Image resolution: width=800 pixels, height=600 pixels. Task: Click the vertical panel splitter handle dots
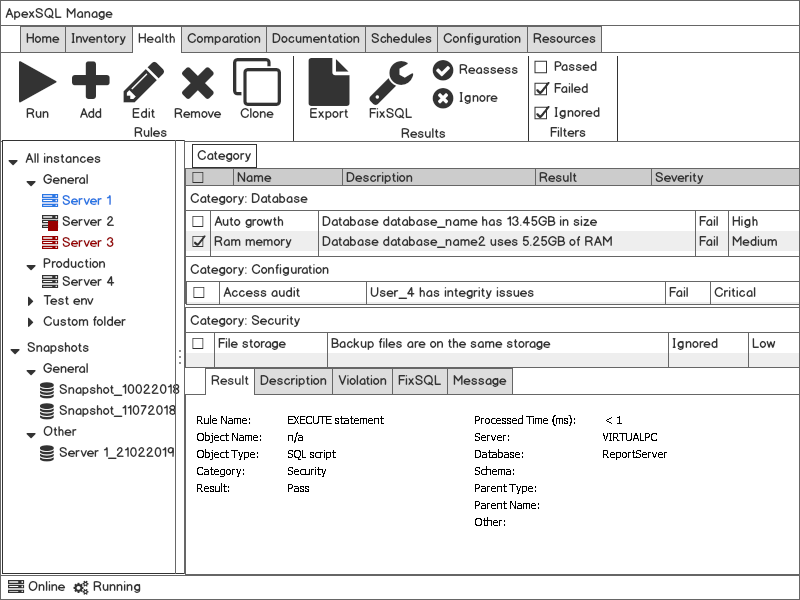[x=180, y=357]
